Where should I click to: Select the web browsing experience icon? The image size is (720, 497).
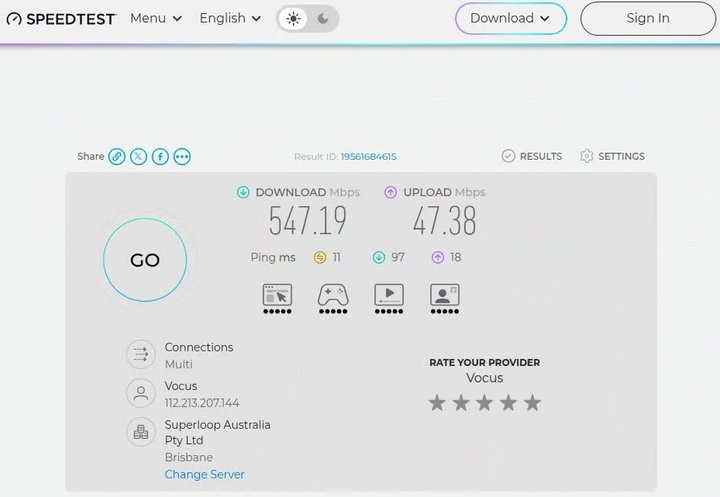pos(277,298)
